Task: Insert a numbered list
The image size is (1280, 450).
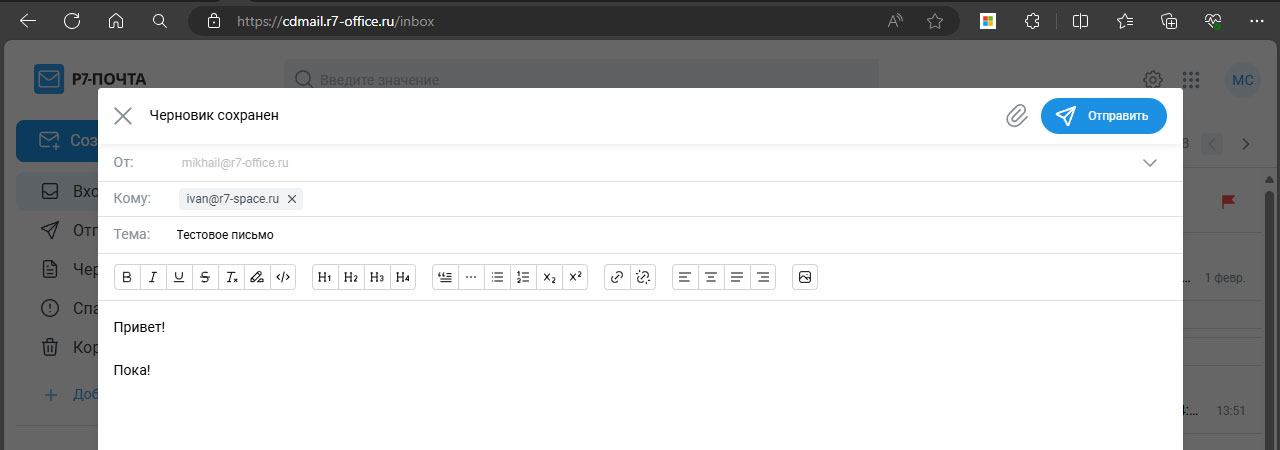Action: click(x=523, y=277)
